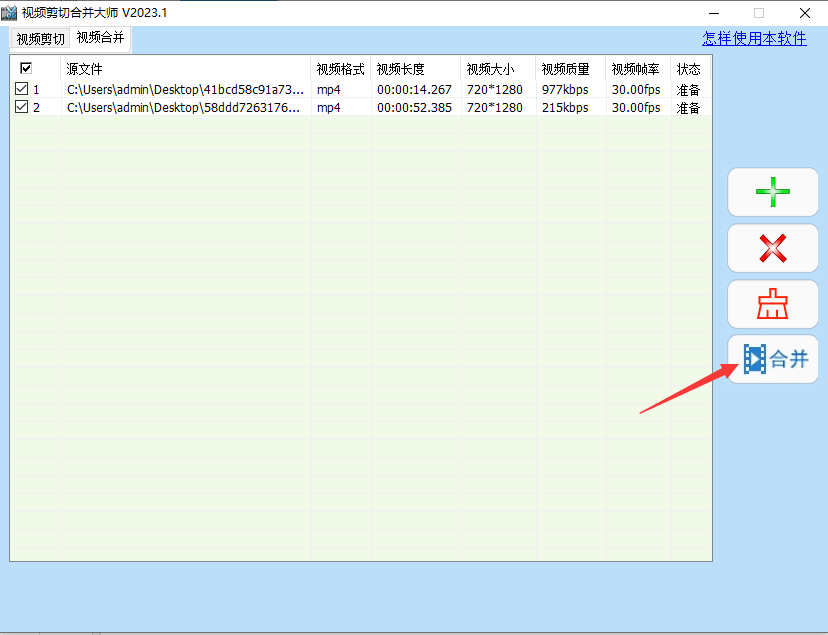
Task: Click the red X remove-video icon
Action: pyautogui.click(x=772, y=248)
